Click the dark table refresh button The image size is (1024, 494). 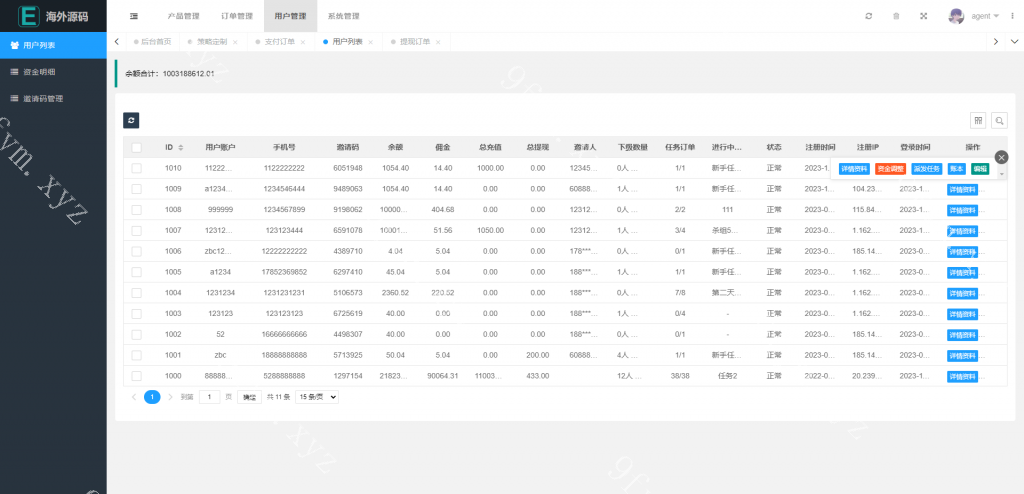tap(131, 120)
